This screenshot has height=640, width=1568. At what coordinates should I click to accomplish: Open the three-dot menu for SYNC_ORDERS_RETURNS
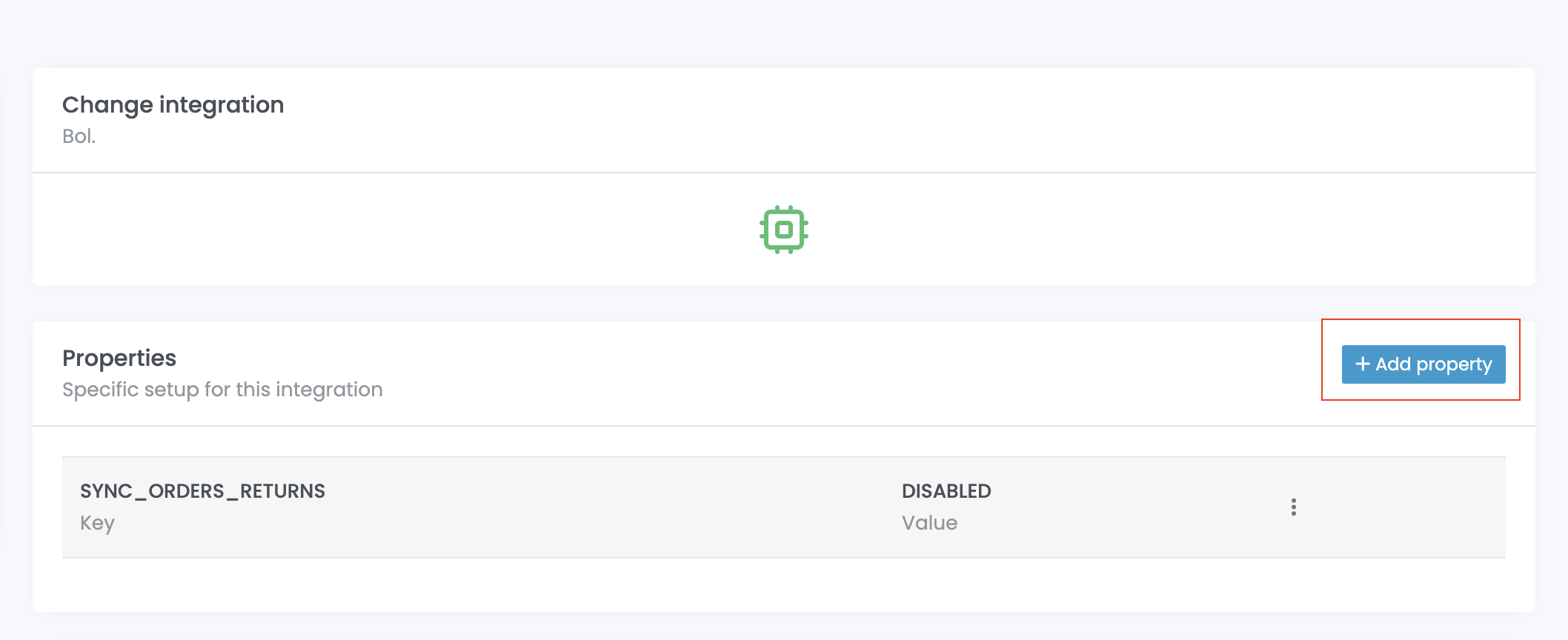click(1293, 507)
